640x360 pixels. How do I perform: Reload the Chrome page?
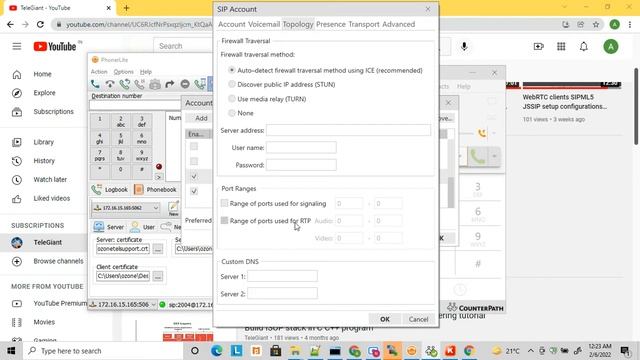(x=40, y=24)
